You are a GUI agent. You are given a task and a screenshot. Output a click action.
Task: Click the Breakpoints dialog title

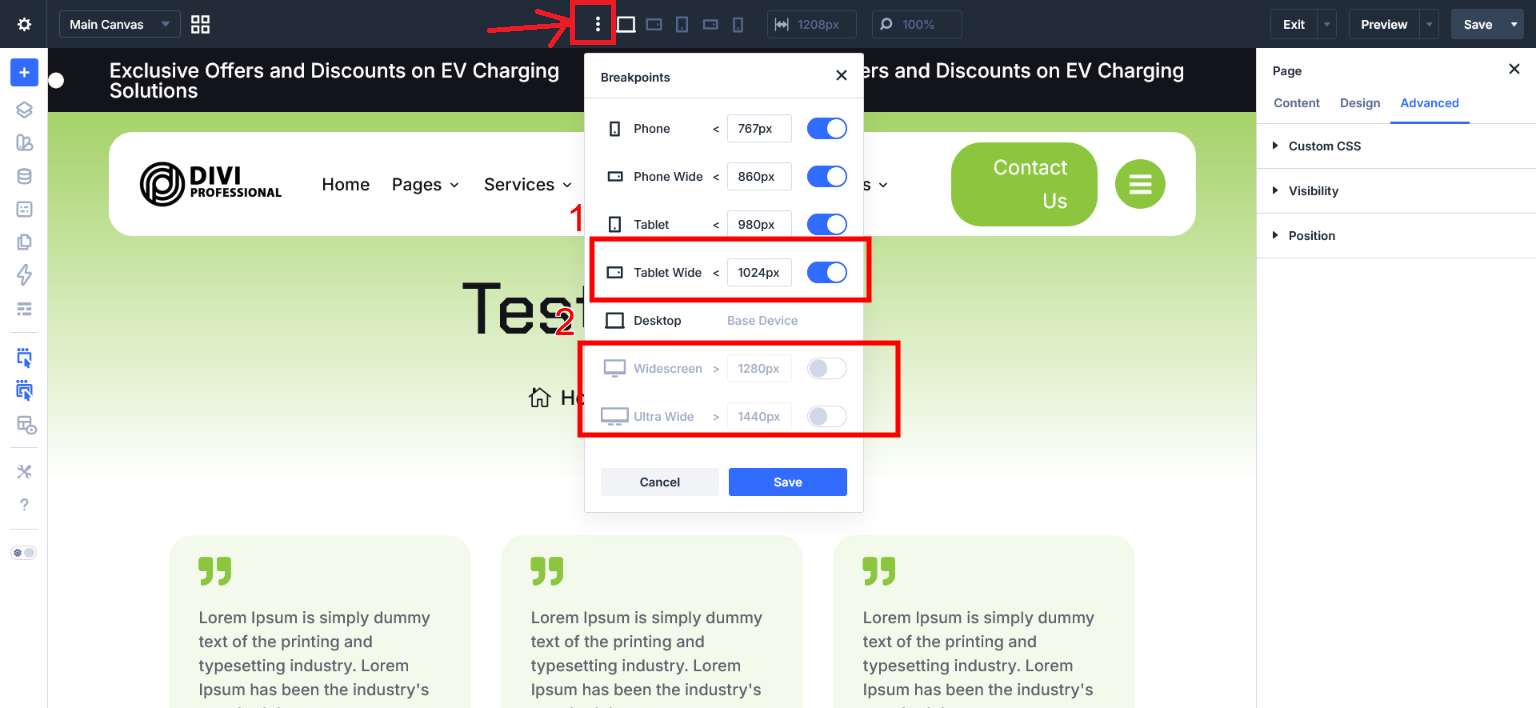[x=635, y=77]
